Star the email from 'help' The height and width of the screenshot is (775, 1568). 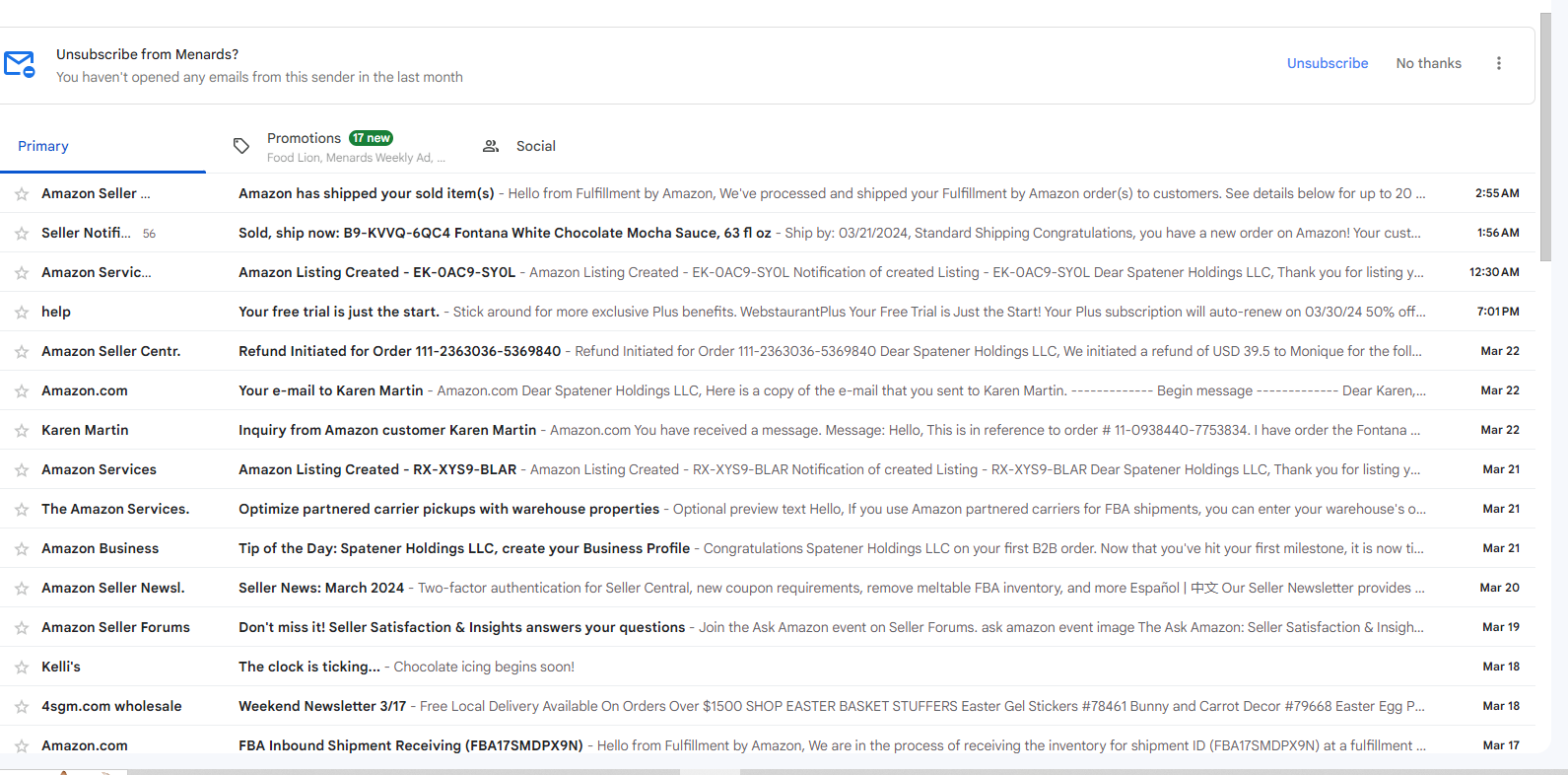tap(22, 313)
